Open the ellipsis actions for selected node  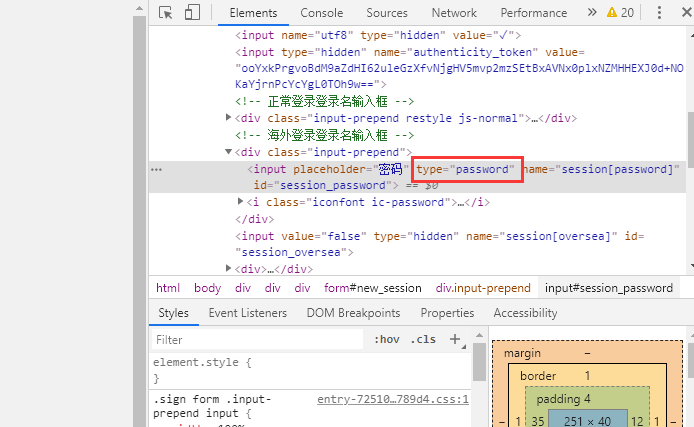coord(156,169)
